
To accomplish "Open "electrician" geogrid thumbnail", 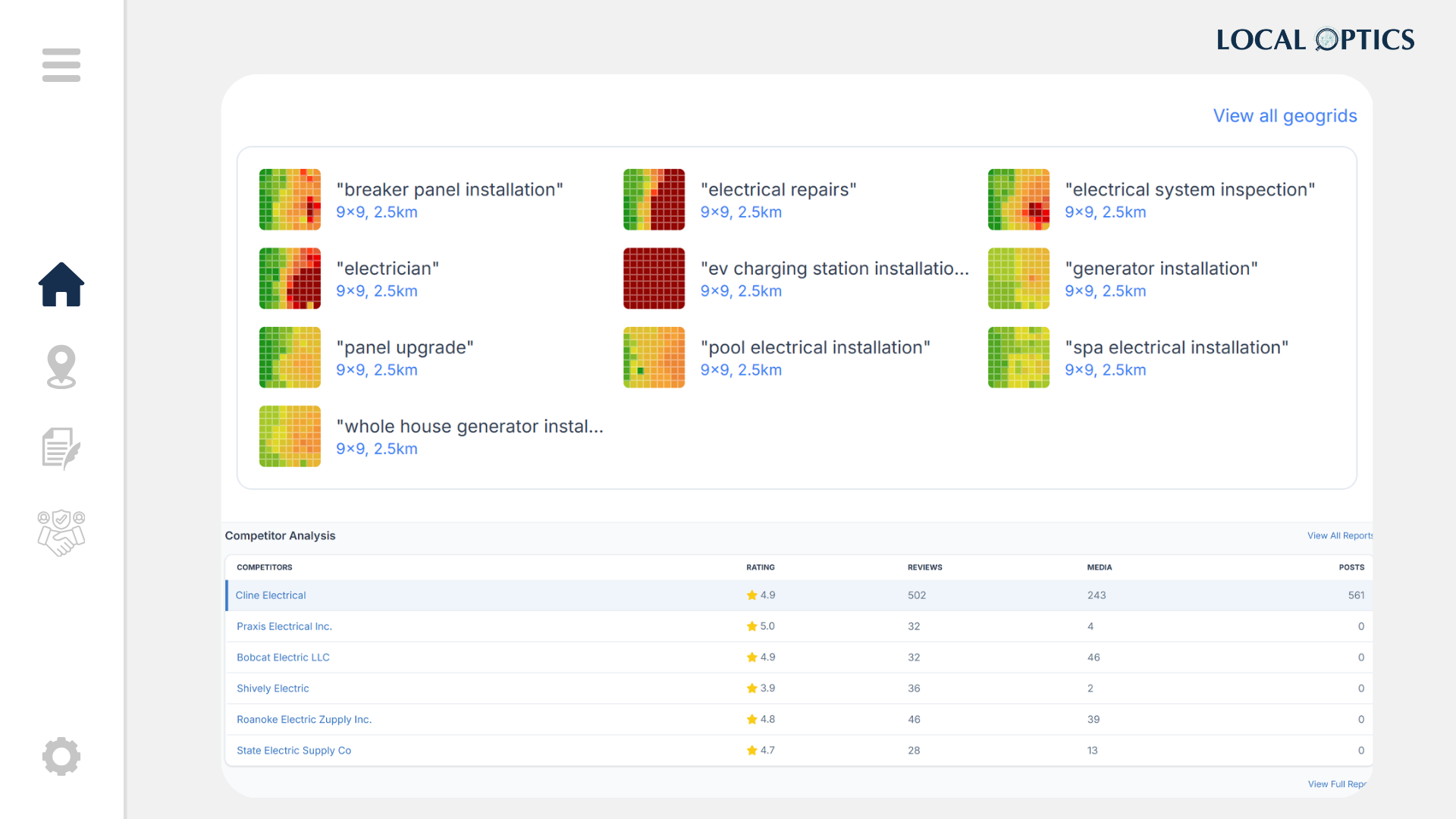I will pyautogui.click(x=290, y=278).
